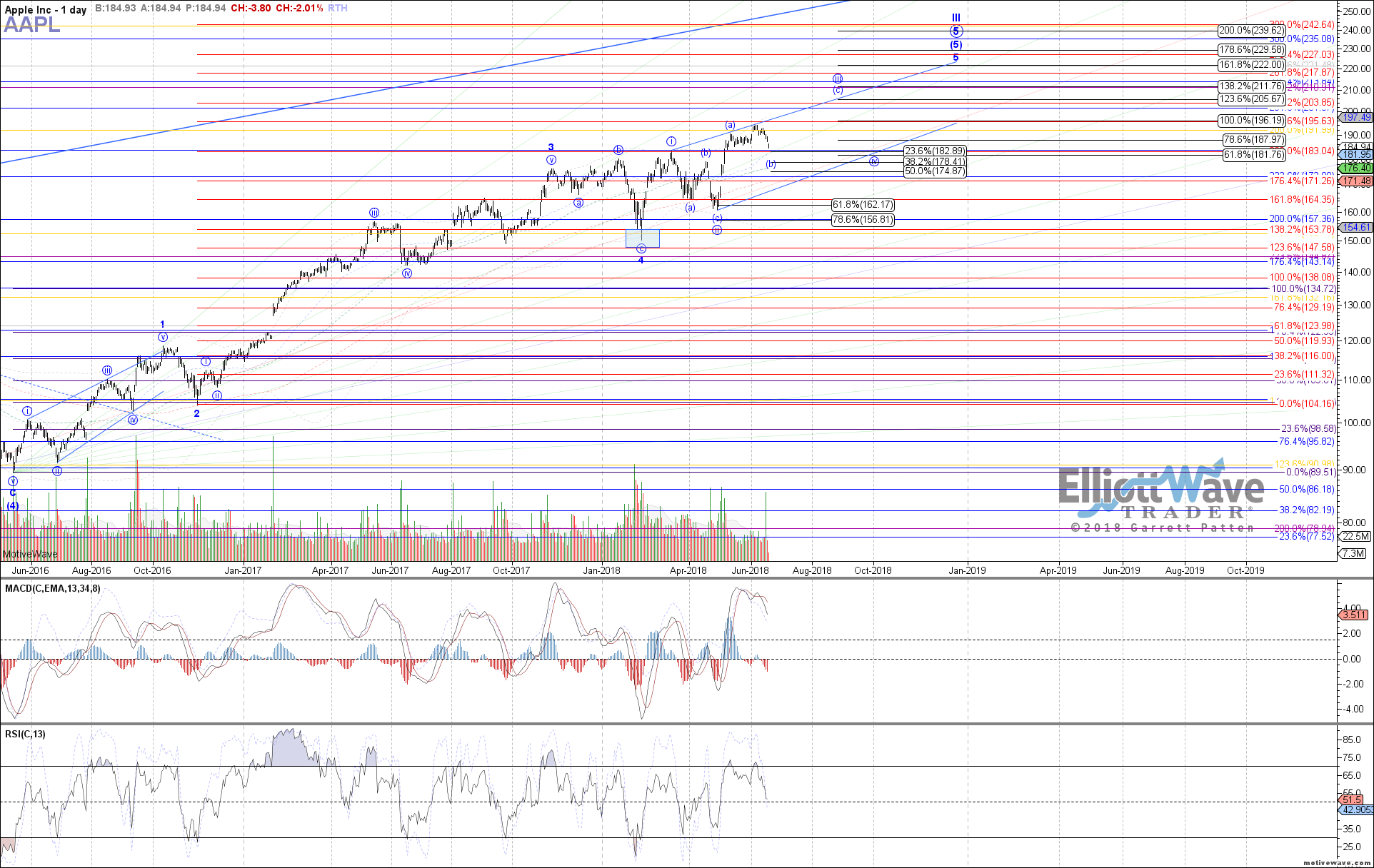This screenshot has width=1374, height=868.
Task: Click the "38.2%(82.19)" blue level label
Action: (1306, 510)
